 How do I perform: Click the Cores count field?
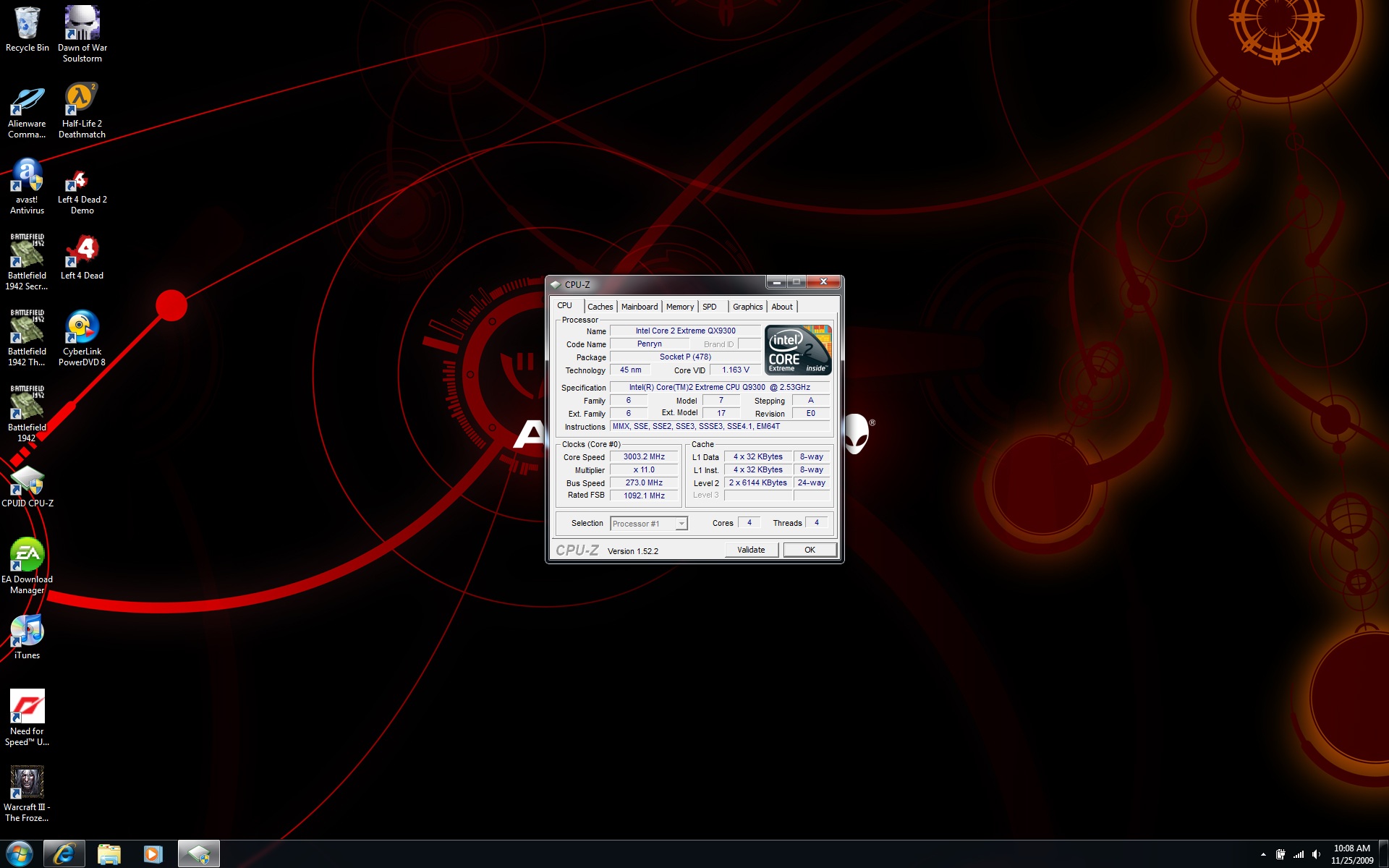749,523
